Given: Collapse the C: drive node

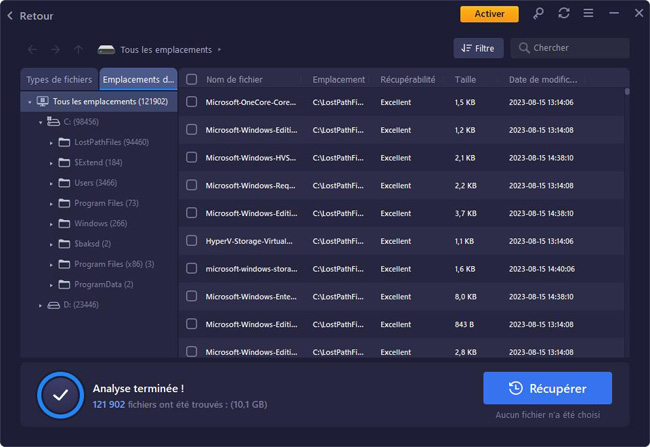Looking at the screenshot, I should tap(40, 122).
